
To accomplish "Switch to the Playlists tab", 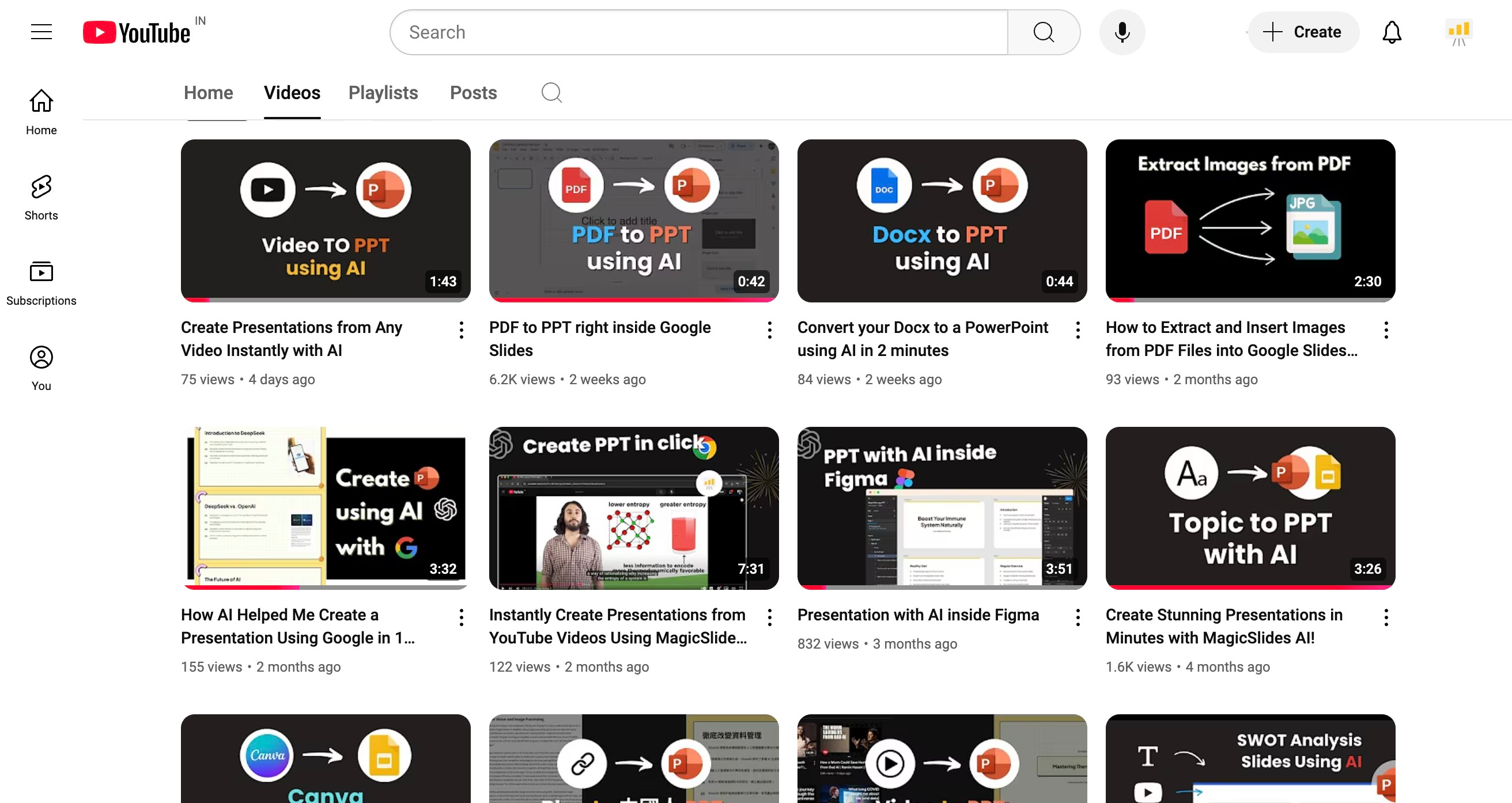I will click(x=383, y=93).
